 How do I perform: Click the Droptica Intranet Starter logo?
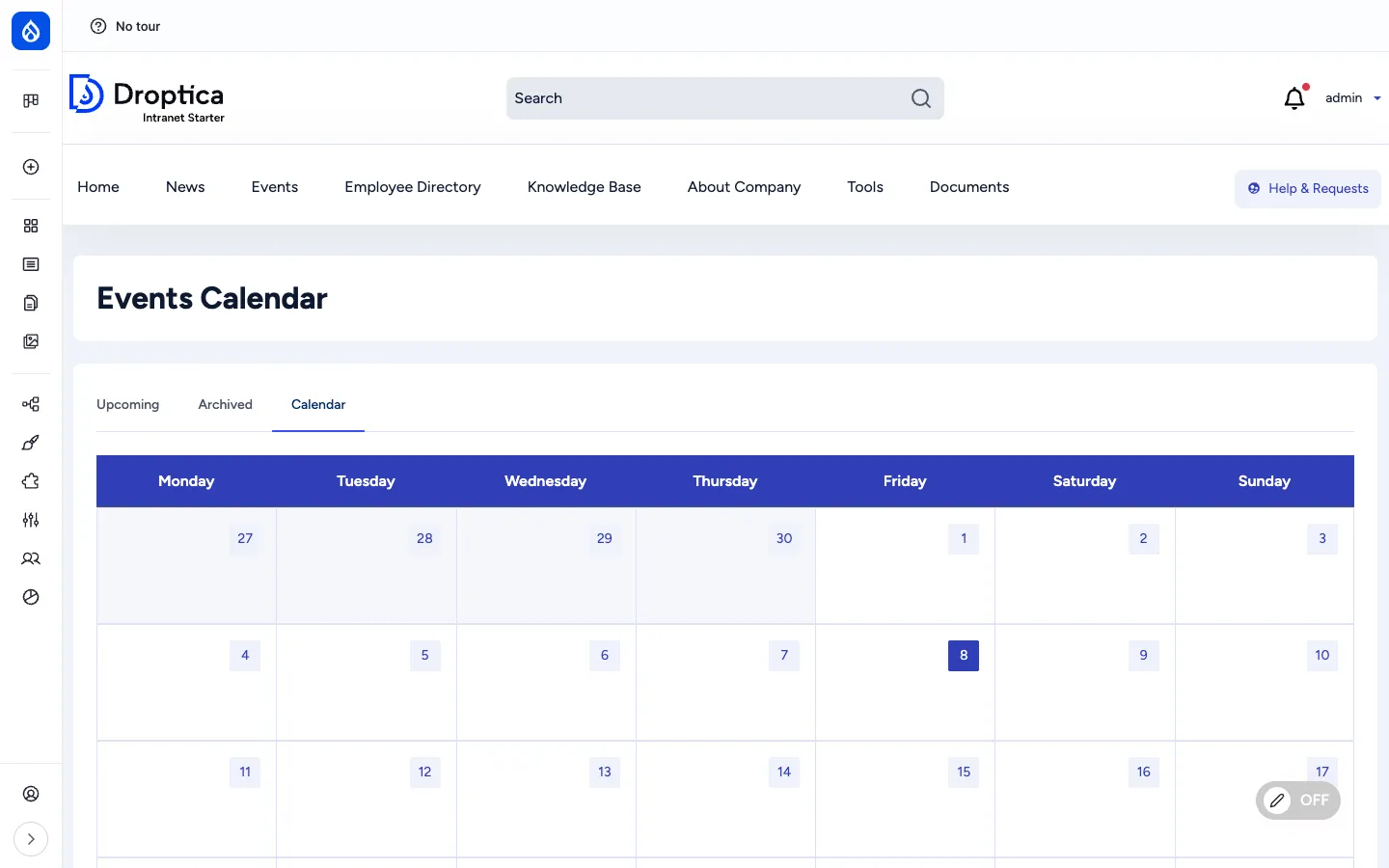pos(147,98)
